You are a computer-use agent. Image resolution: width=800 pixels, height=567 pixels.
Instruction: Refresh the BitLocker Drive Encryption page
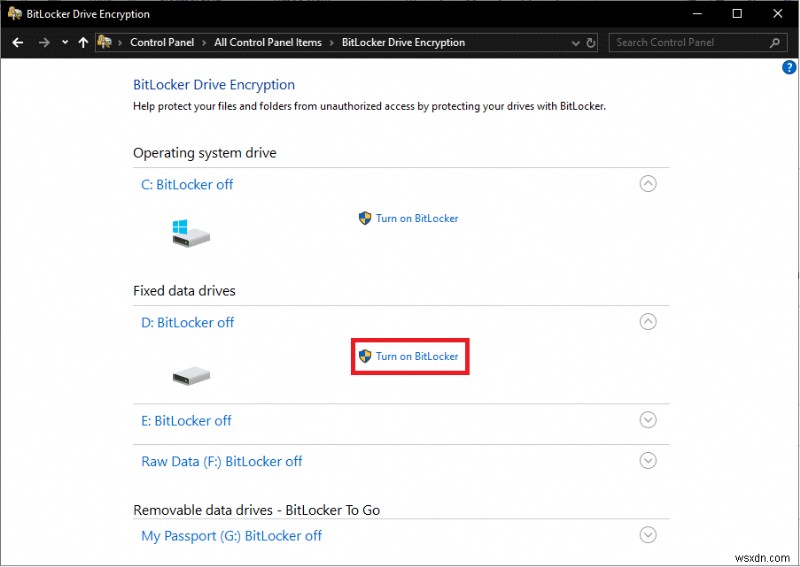[591, 43]
